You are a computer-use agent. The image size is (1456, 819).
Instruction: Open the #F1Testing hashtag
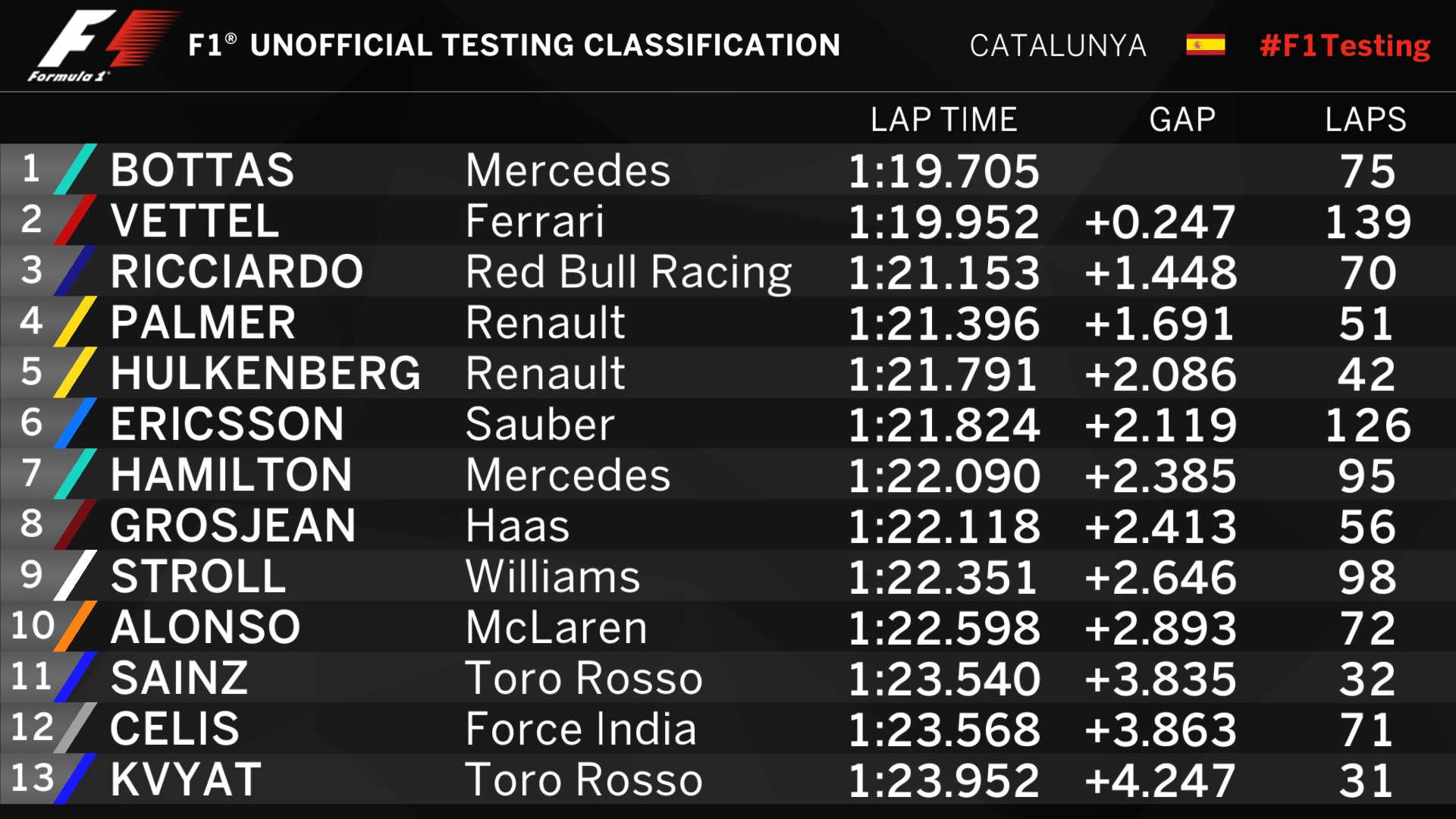coord(1345,45)
